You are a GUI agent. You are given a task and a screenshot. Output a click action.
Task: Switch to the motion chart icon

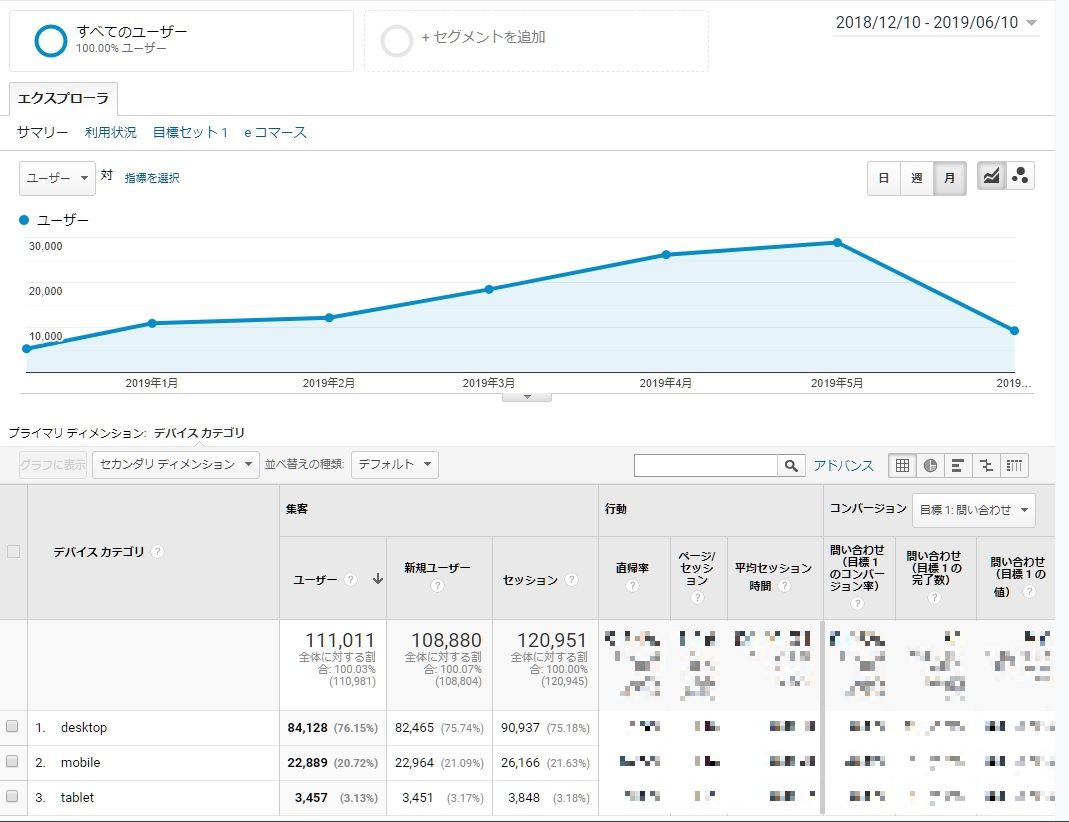coord(1020,177)
